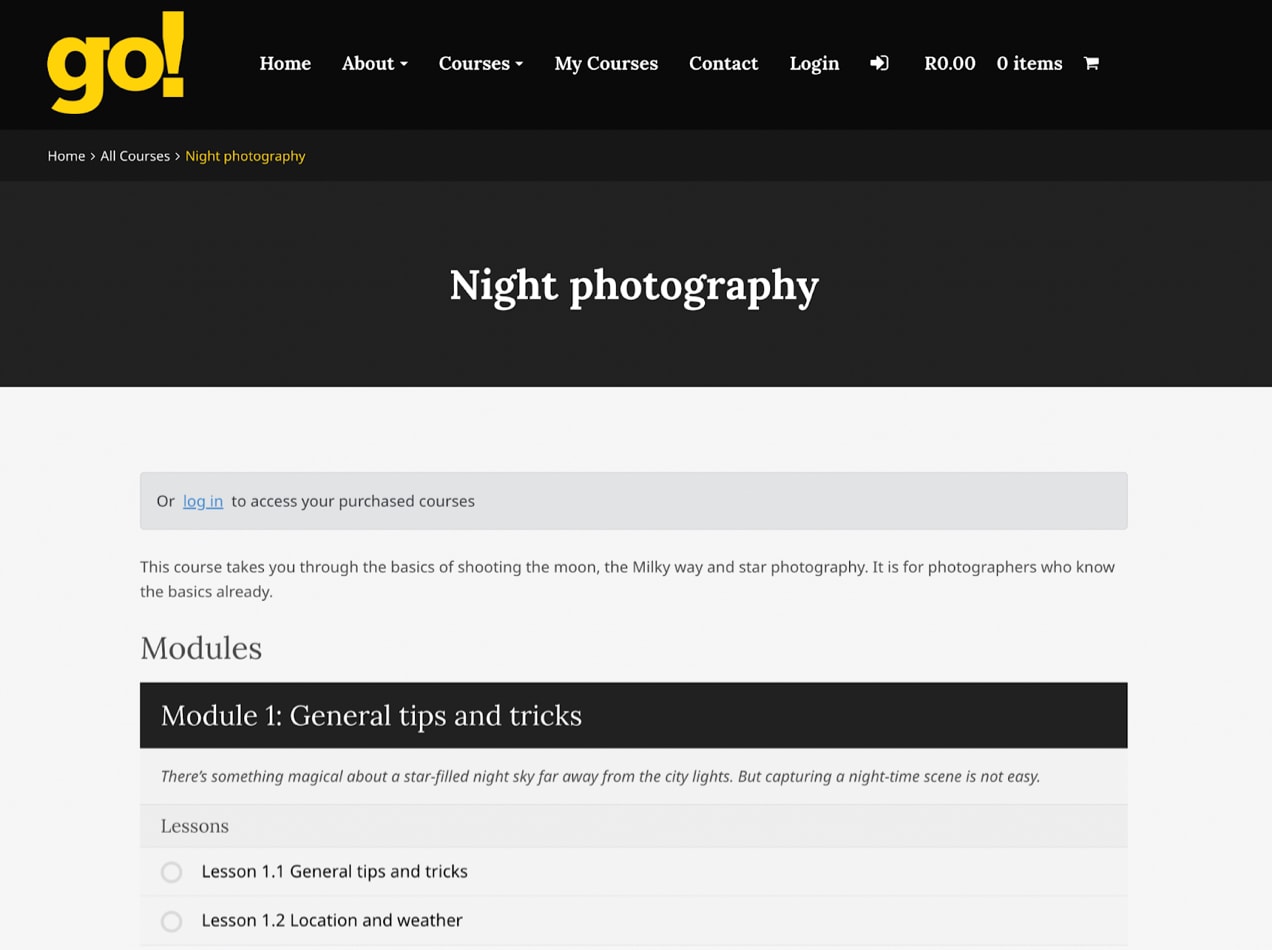
Task: Expand the Courses dropdown menu
Action: point(480,63)
